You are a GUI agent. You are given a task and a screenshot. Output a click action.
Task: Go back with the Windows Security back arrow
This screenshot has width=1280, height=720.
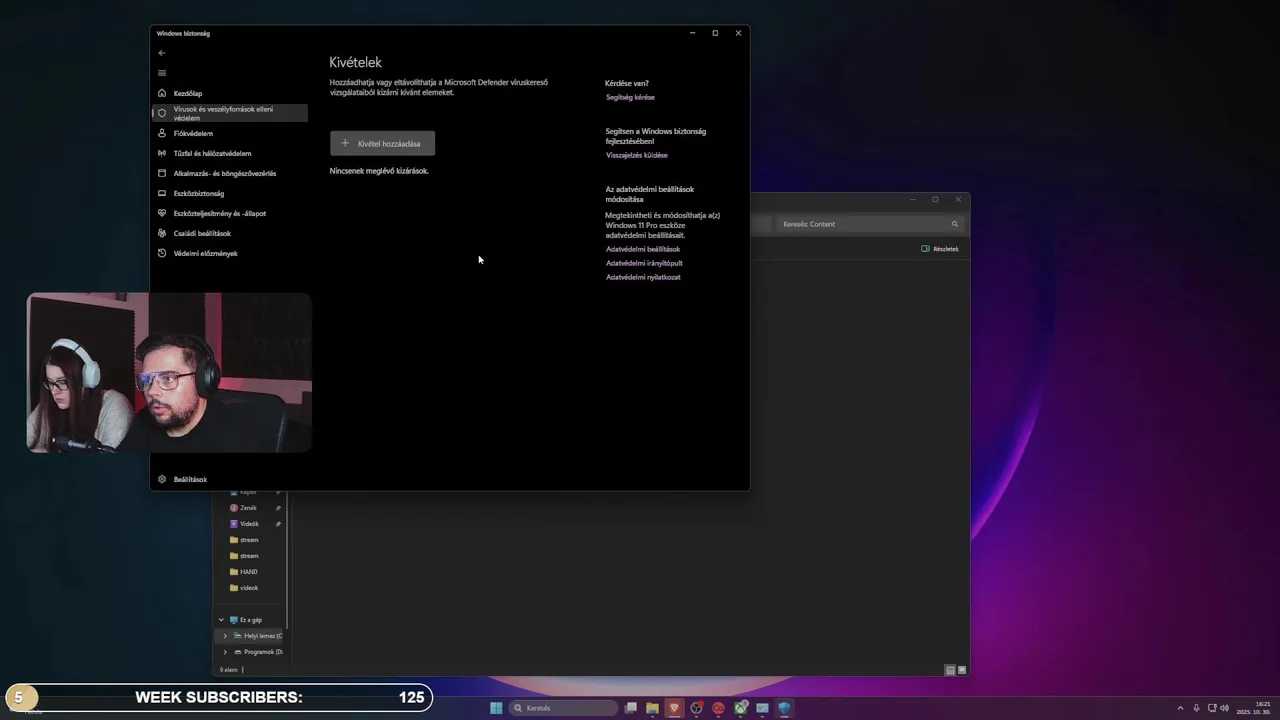tap(162, 53)
